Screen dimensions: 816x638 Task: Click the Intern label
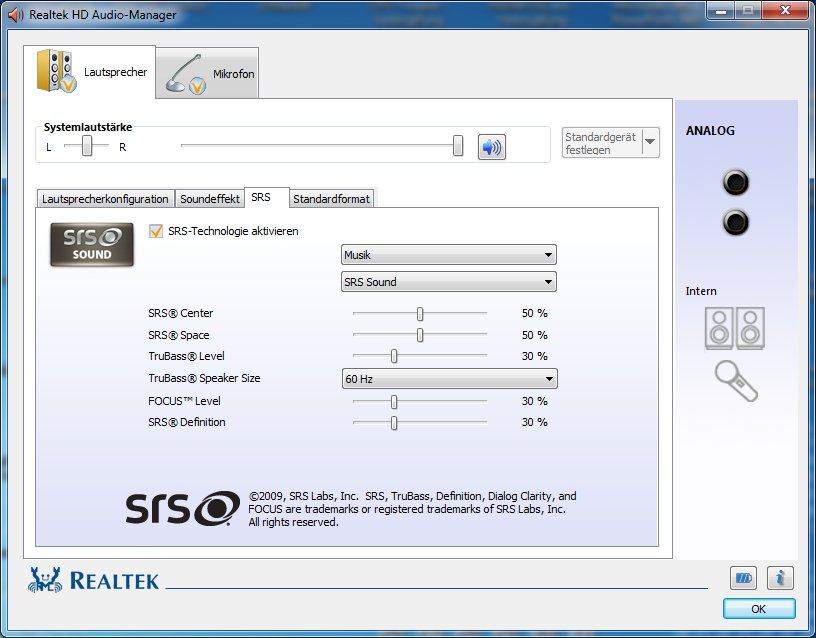click(700, 291)
